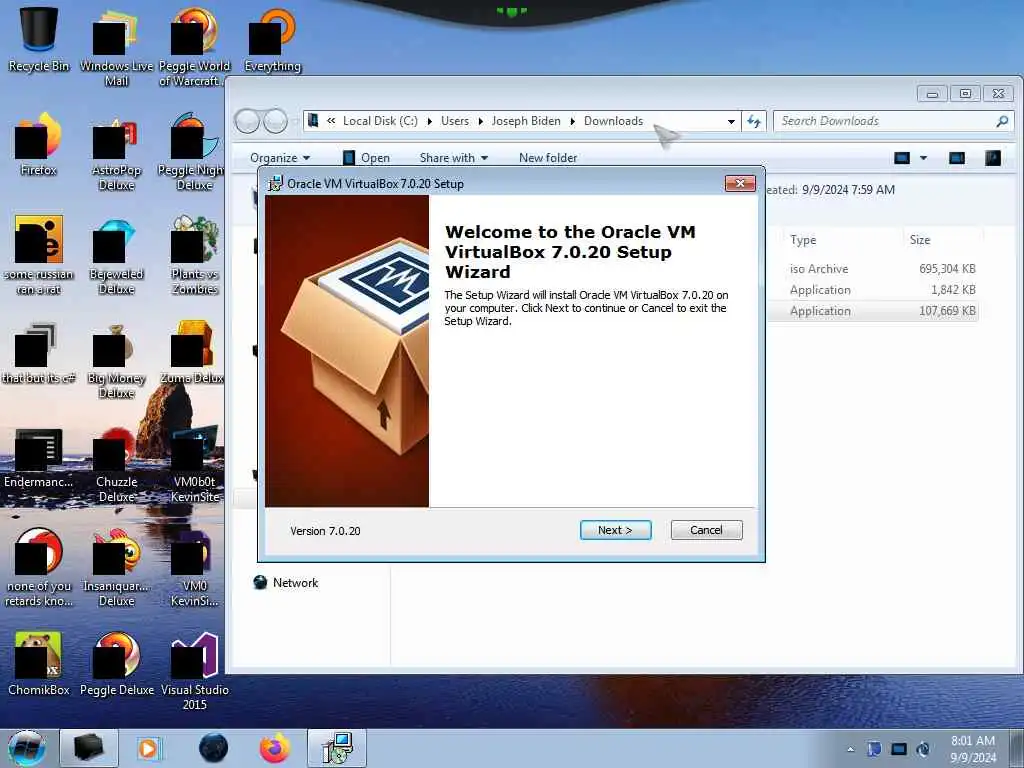Click the Explorer Forward navigation button

coord(276,121)
